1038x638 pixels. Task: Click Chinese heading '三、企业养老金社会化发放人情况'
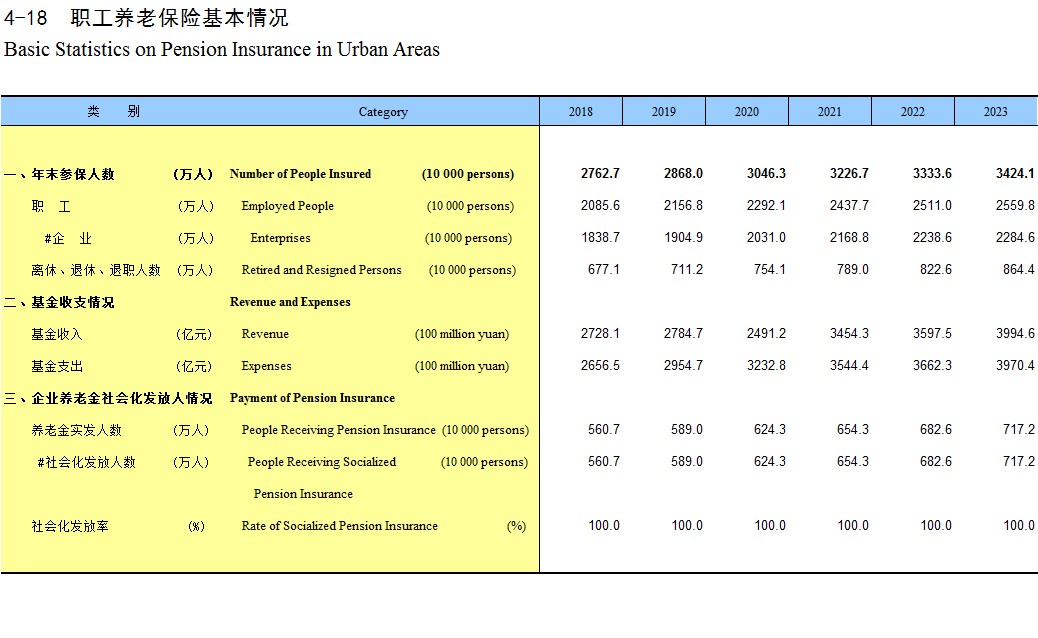click(x=108, y=398)
